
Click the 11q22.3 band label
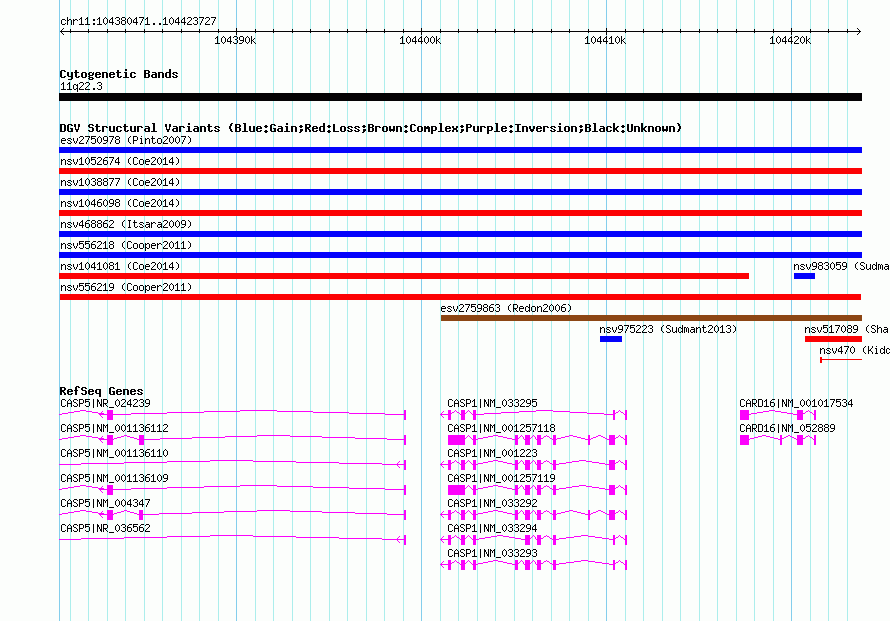pyautogui.click(x=81, y=86)
